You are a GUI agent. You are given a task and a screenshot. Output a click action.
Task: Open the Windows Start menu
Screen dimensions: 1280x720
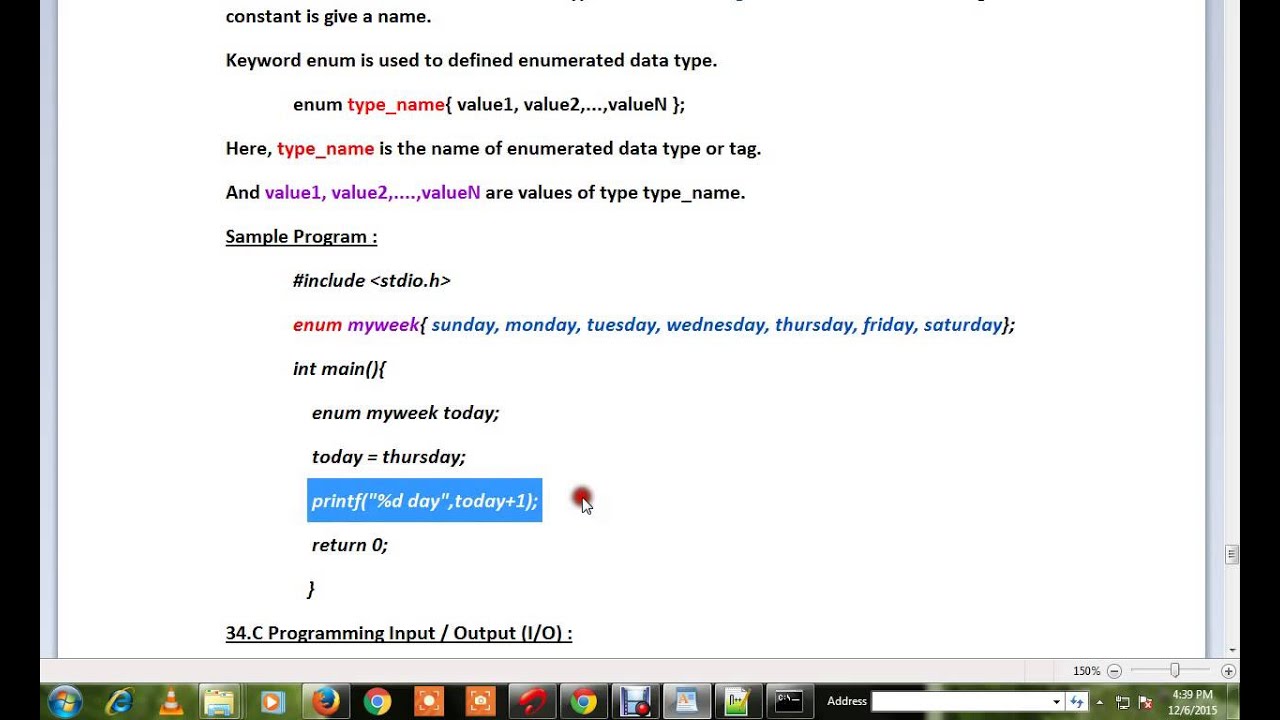[x=64, y=701]
